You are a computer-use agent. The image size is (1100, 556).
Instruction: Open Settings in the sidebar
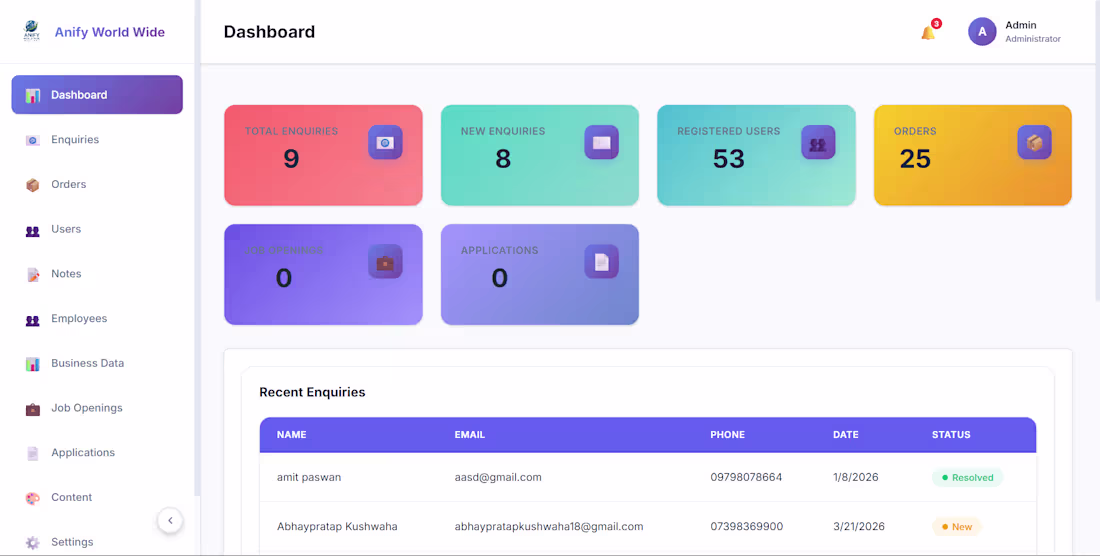(72, 542)
